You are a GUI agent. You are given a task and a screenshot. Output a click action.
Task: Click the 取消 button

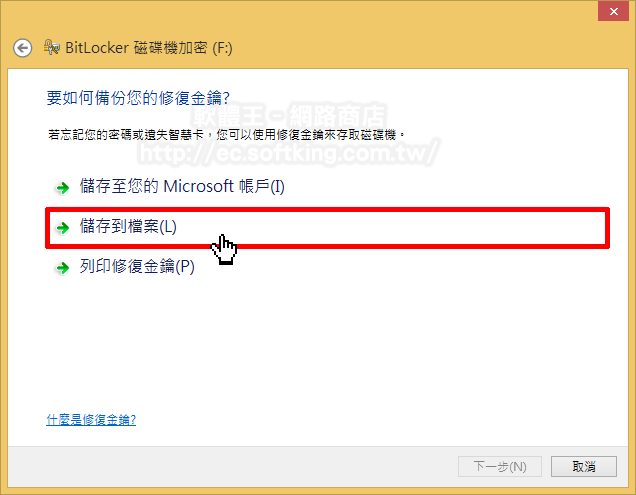point(584,467)
